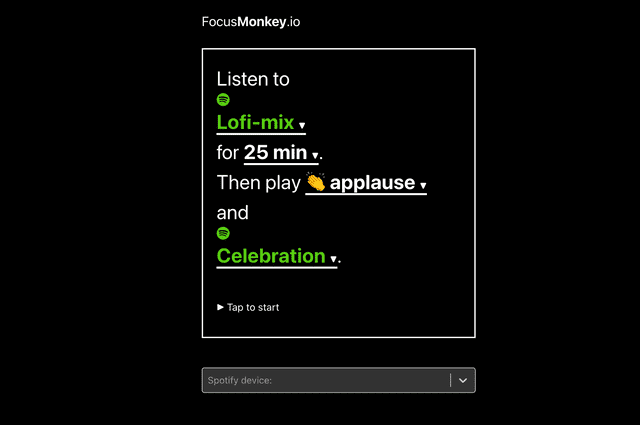Image resolution: width=640 pixels, height=425 pixels.
Task: Click the 'Listen to' text
Action: pos(253,79)
